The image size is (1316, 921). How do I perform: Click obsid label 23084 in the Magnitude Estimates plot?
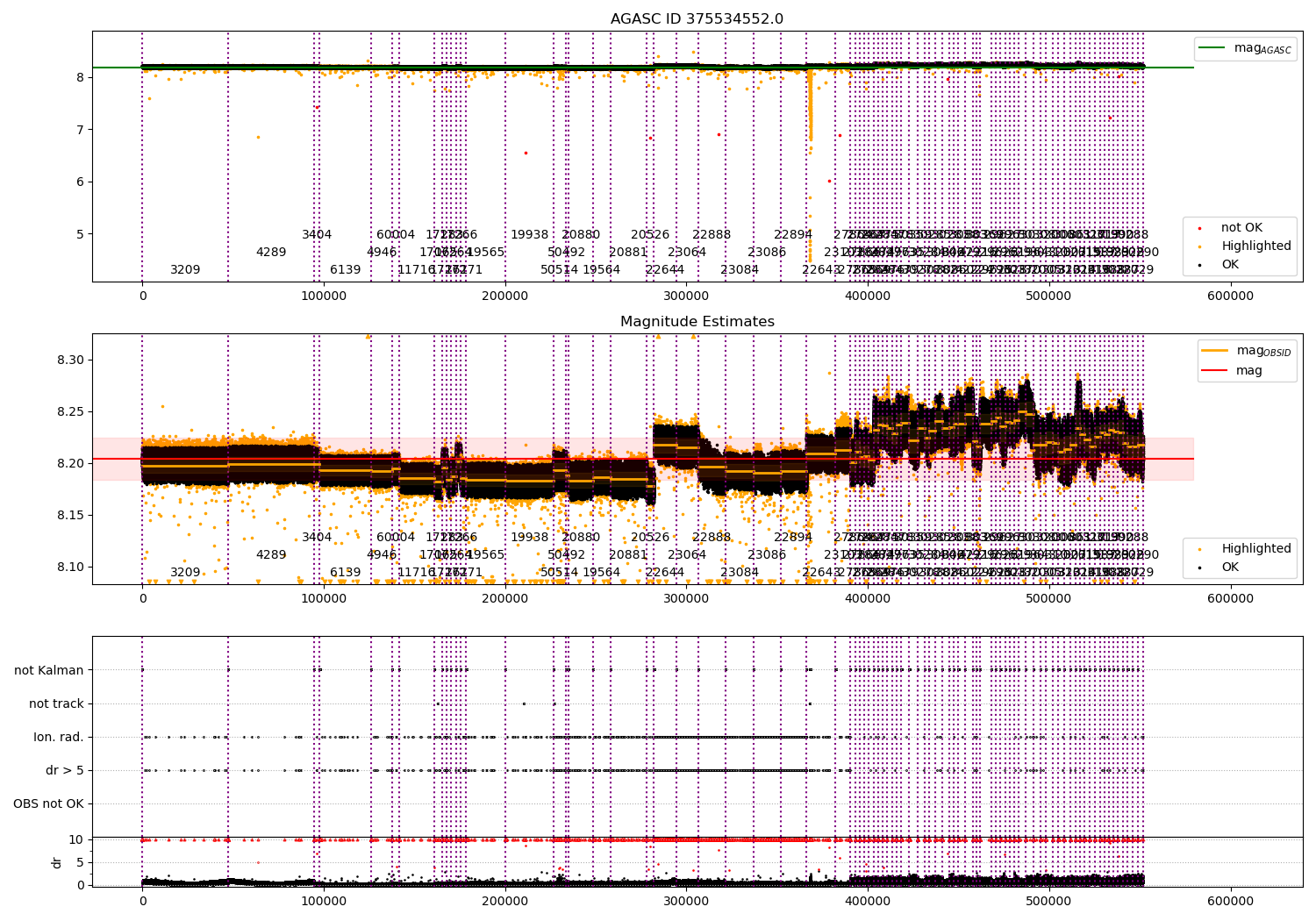tap(740, 573)
